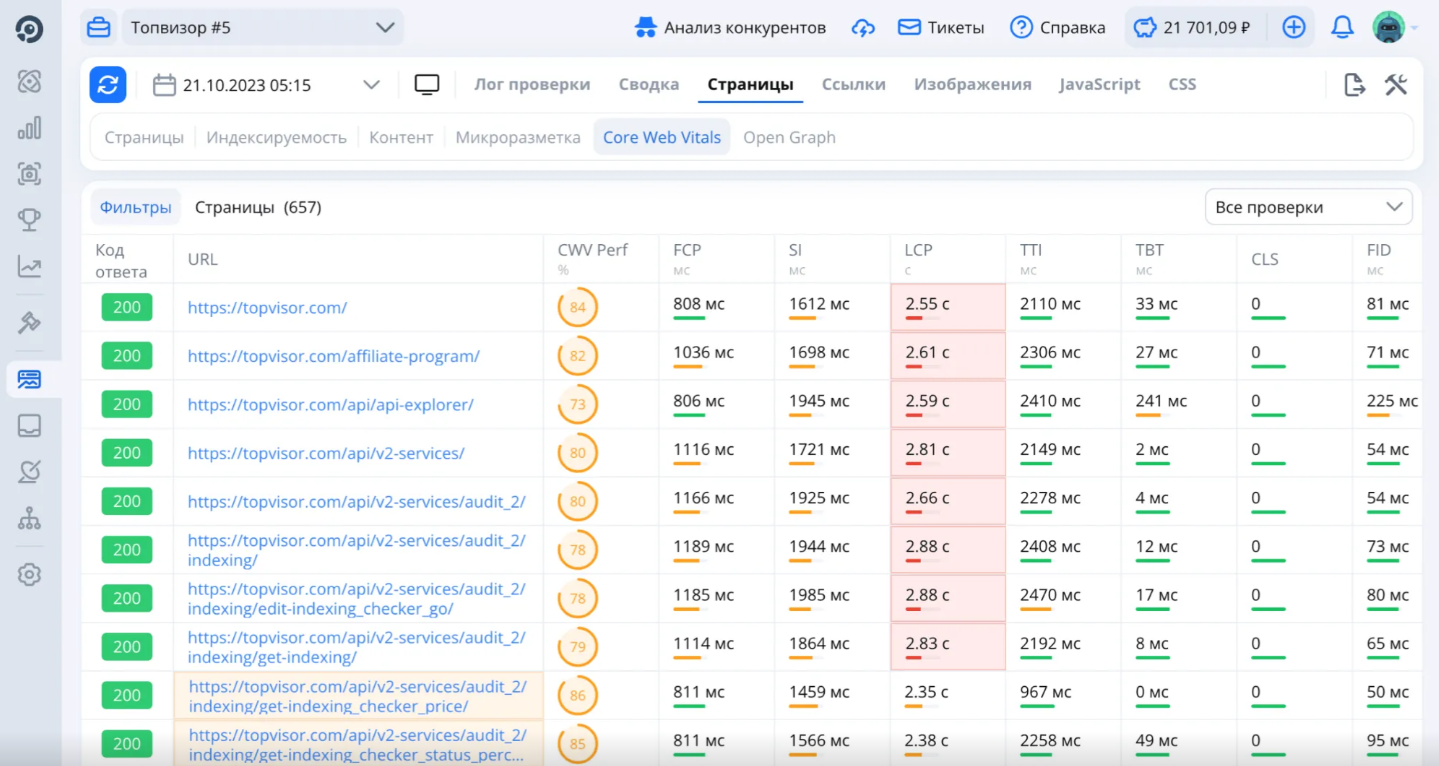1439x766 pixels.
Task: Open the hammer/gavel icon in sidebar
Action: coord(29,322)
